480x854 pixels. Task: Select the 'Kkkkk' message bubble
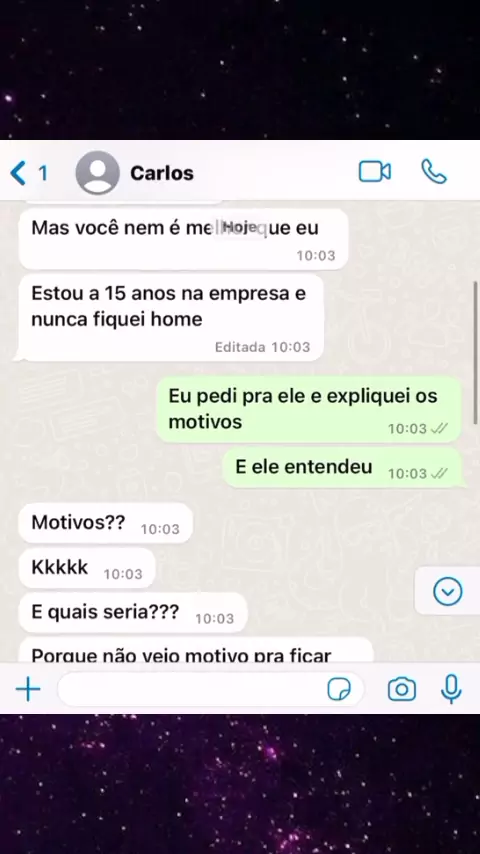(x=87, y=568)
